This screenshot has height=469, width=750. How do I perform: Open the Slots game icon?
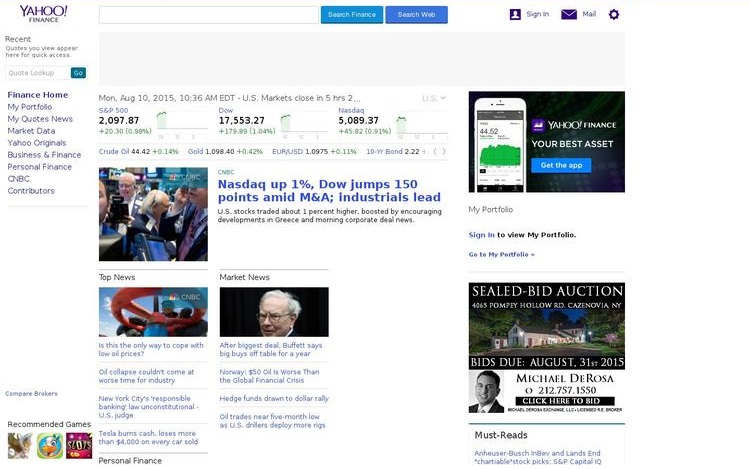point(79,446)
